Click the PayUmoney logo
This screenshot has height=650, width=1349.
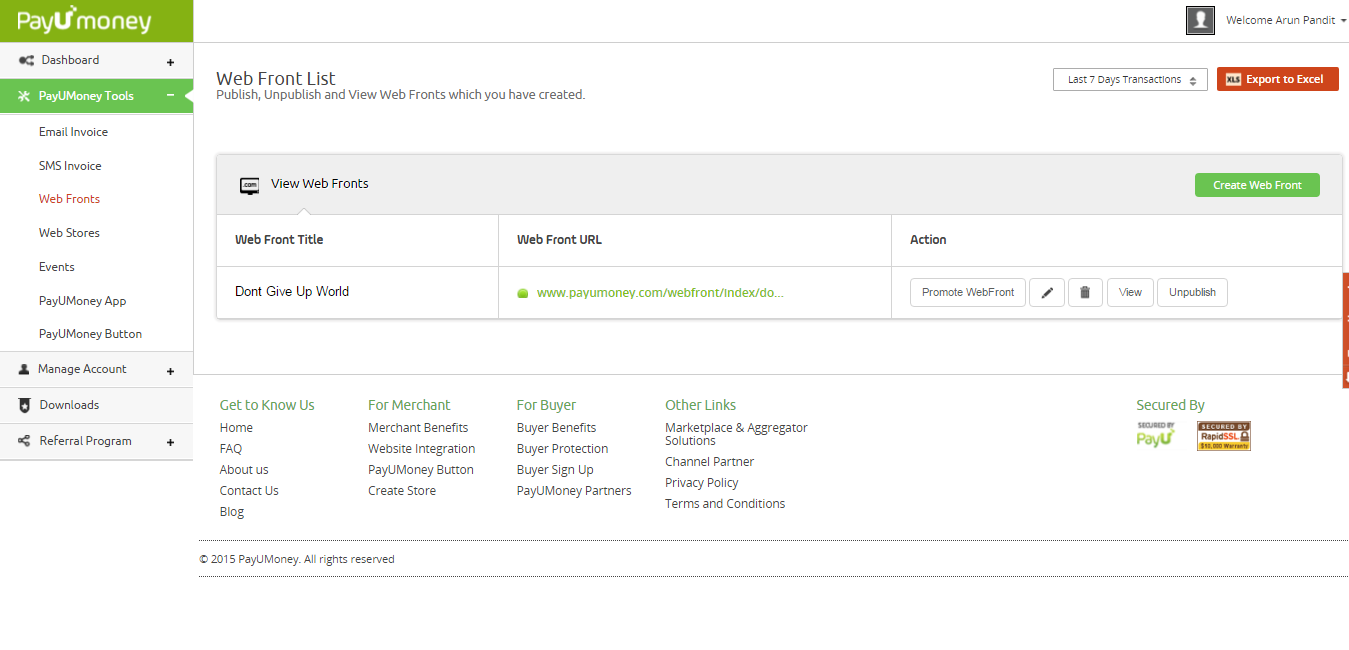84,21
